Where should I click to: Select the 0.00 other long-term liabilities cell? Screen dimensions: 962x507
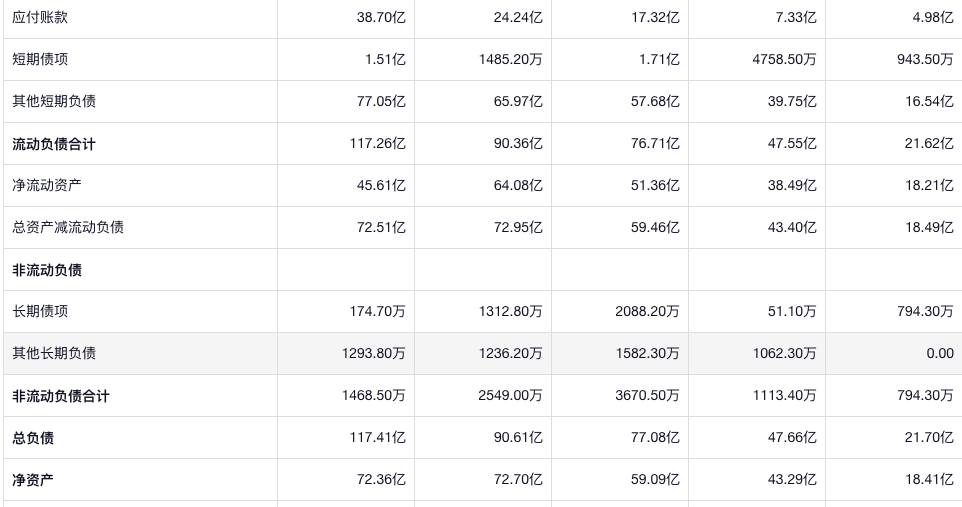tap(939, 354)
